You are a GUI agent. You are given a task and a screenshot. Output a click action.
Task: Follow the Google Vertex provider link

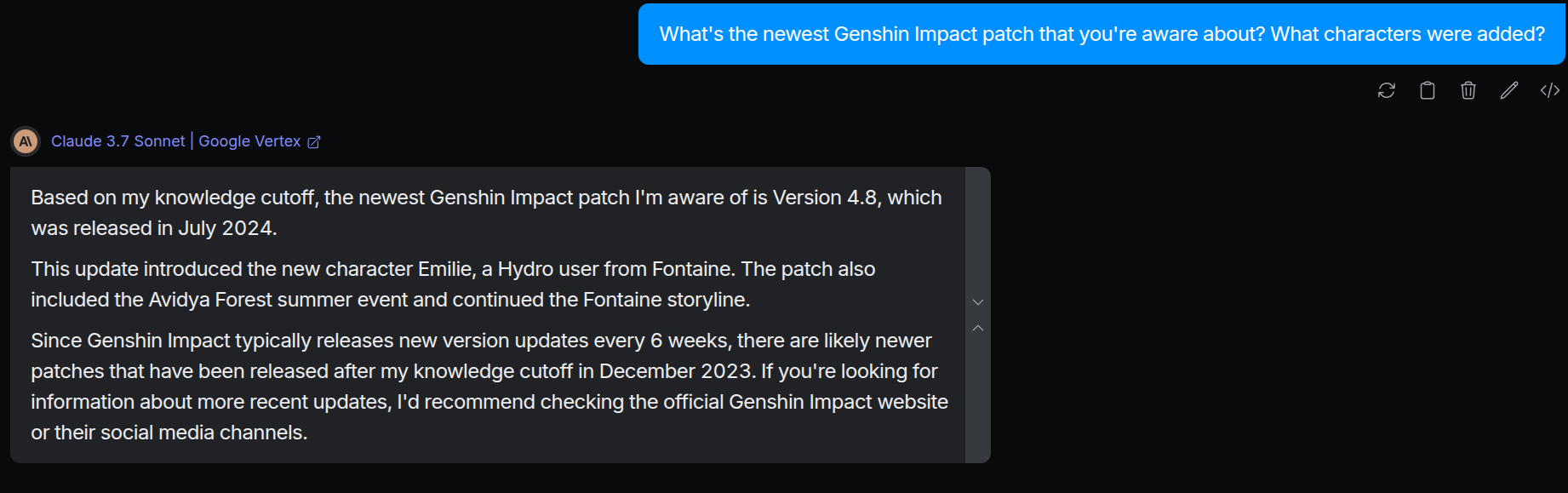click(x=249, y=141)
